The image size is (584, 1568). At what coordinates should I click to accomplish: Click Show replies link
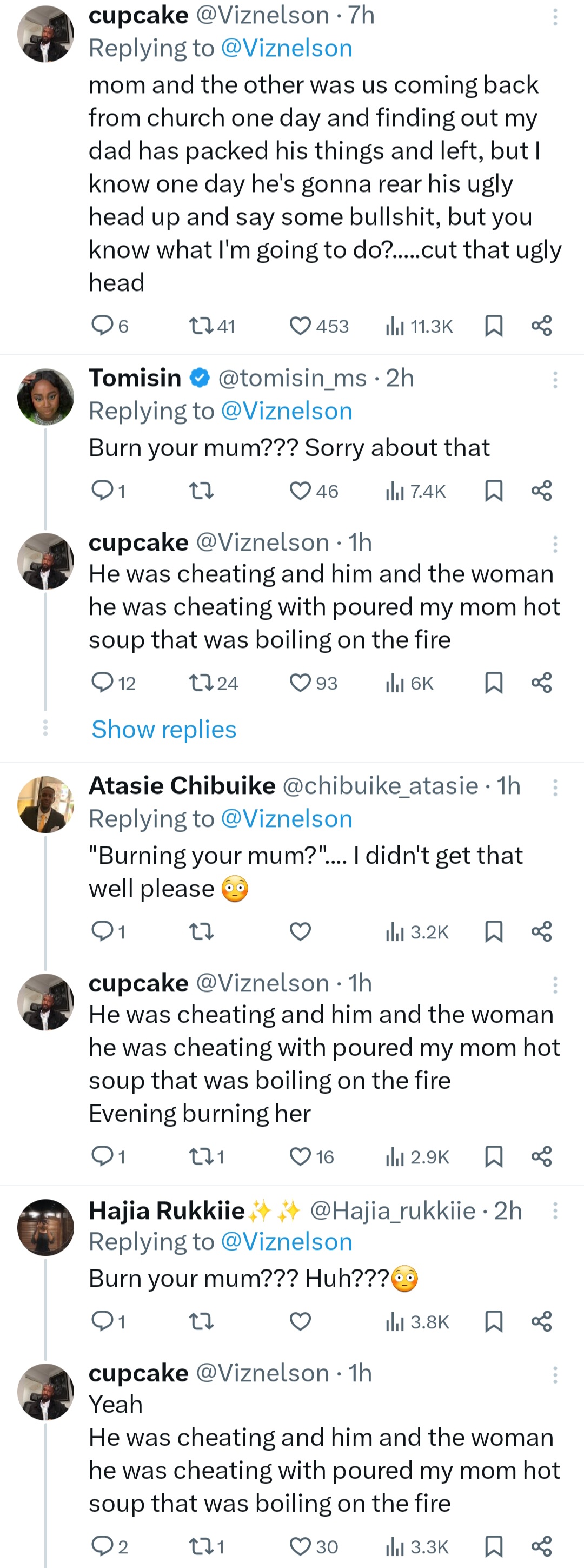pos(164,729)
